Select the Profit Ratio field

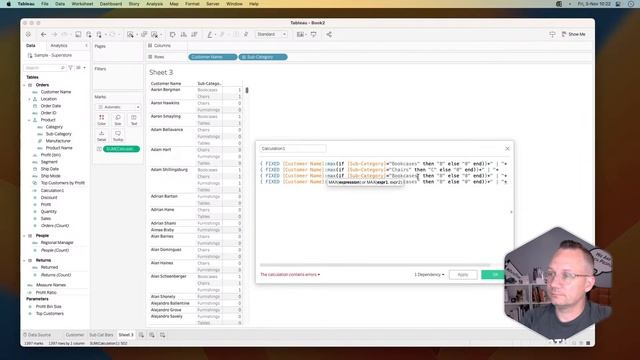coord(46,293)
